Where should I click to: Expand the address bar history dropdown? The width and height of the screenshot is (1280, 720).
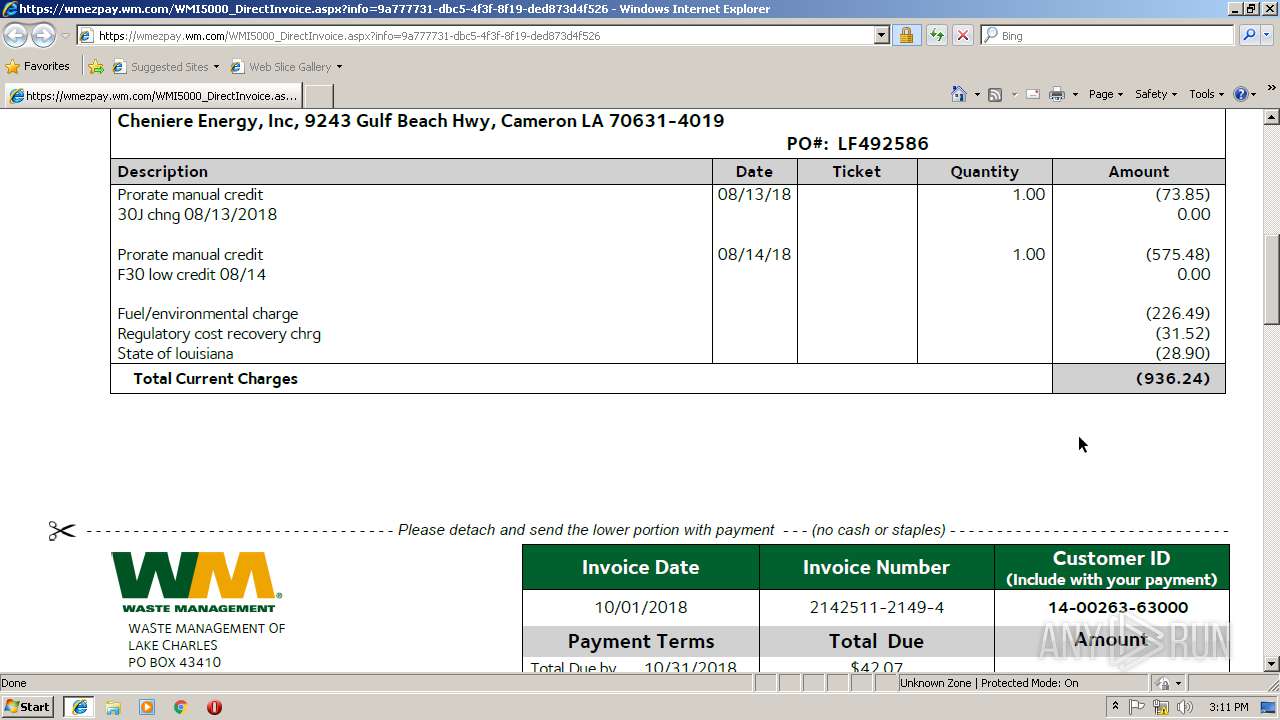tap(881, 35)
